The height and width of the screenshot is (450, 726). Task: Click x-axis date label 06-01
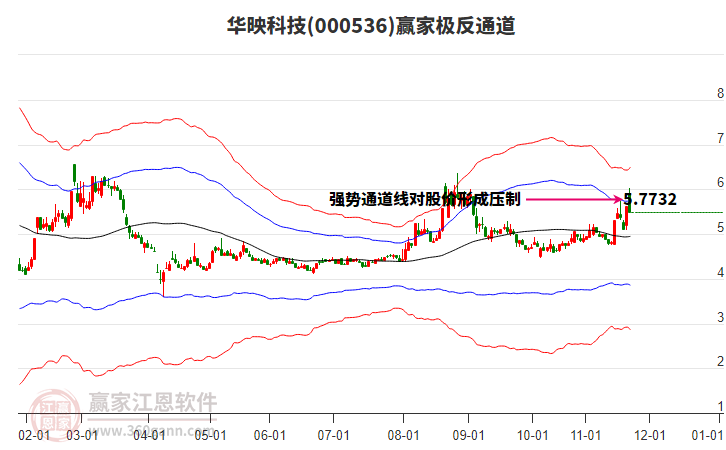269,436
